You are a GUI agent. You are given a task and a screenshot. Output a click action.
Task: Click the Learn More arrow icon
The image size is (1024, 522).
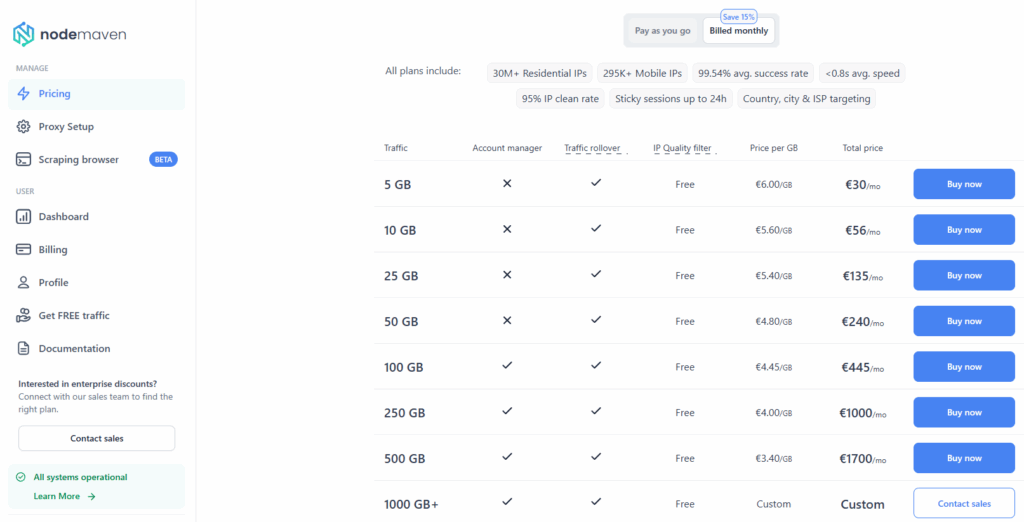click(91, 497)
